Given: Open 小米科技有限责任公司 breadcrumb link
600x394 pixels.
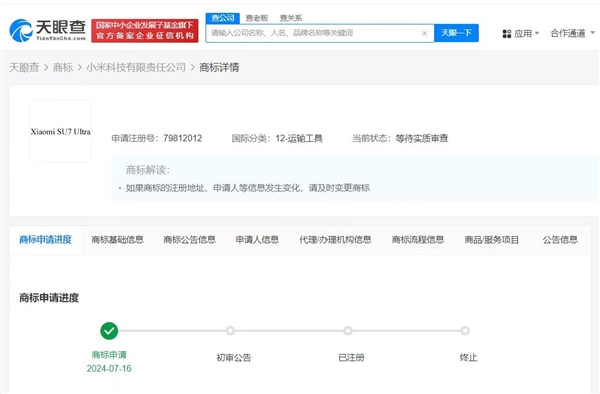Looking at the screenshot, I should point(136,67).
